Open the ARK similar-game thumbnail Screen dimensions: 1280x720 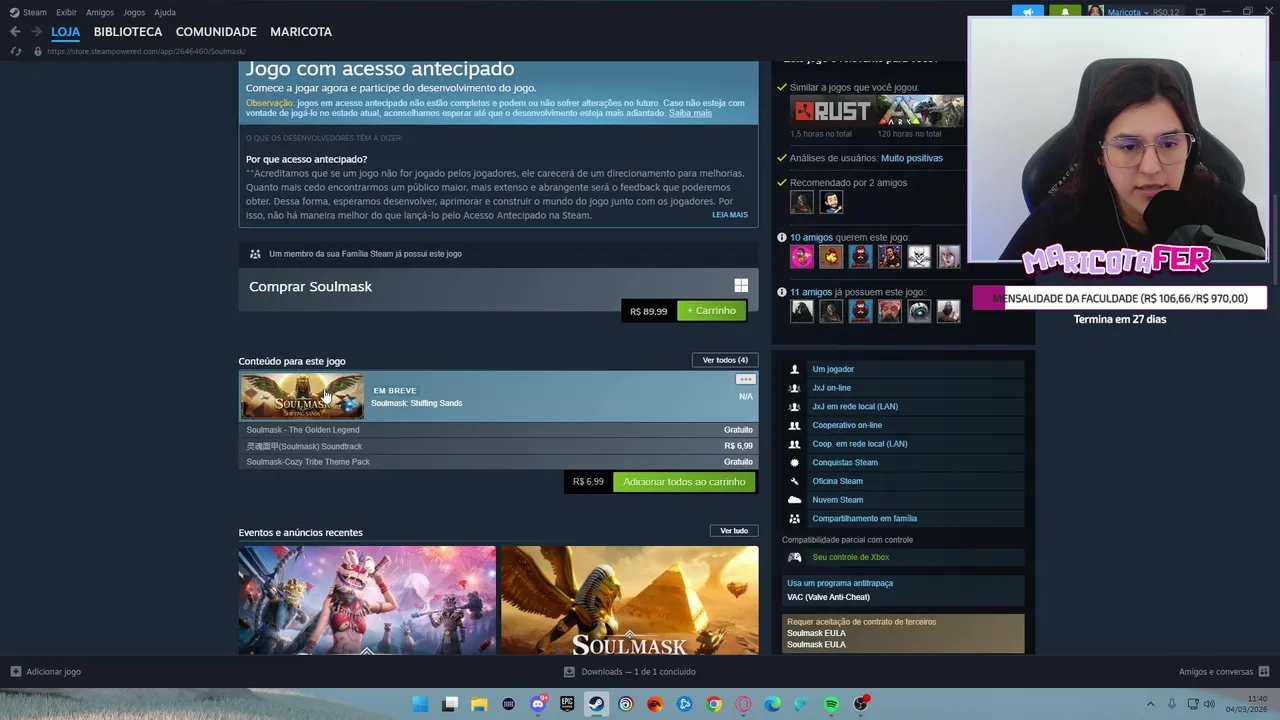[x=920, y=111]
